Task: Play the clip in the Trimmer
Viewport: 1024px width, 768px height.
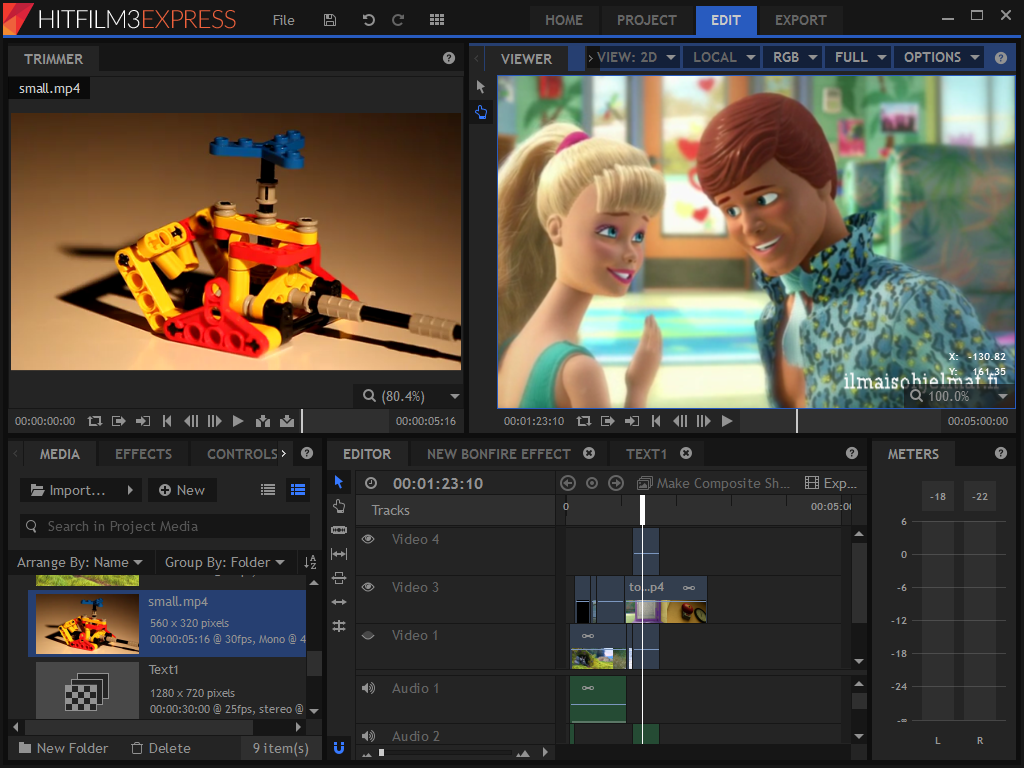Action: click(238, 421)
